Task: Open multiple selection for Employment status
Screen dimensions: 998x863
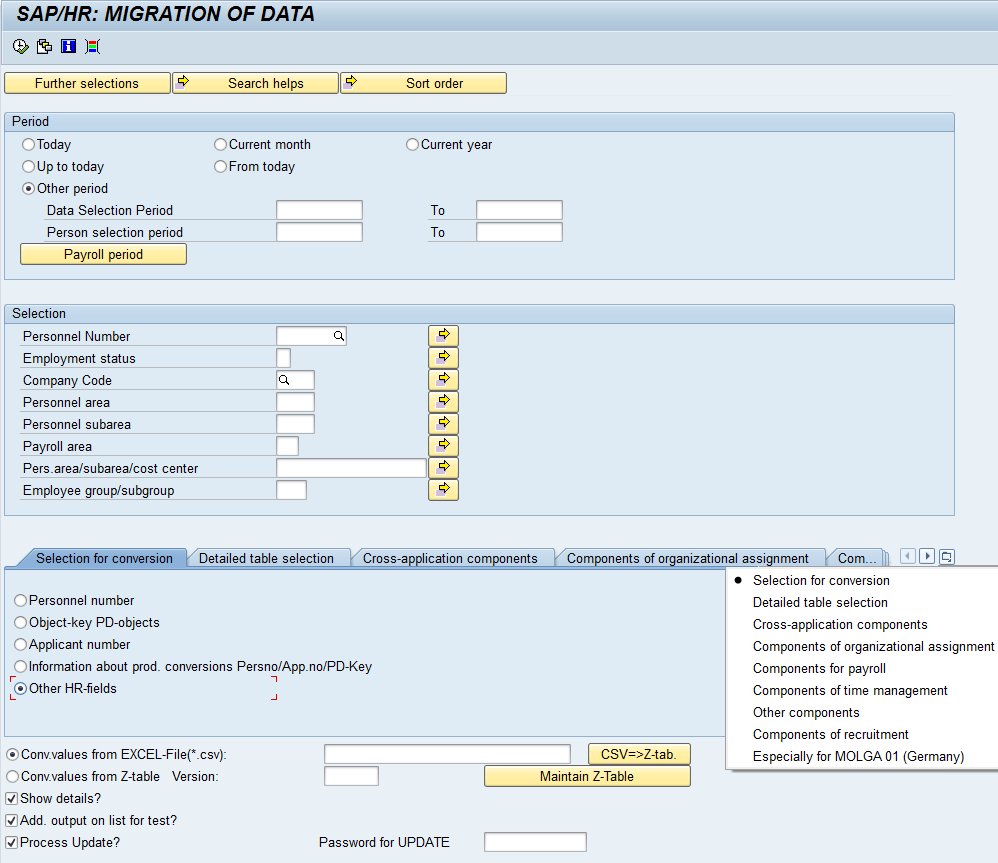Action: click(444, 358)
